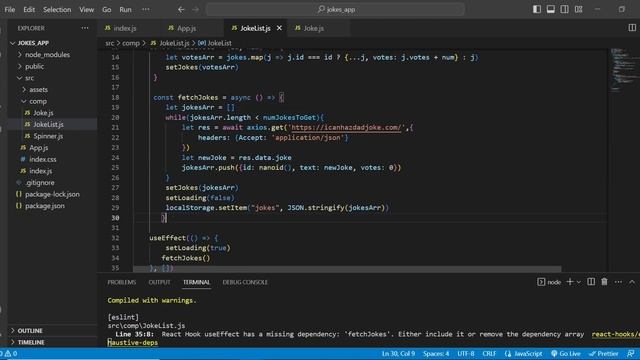Show more menu items via ellipsis
The height and width of the screenshot is (360, 640).
pyautogui.click(x=145, y=9)
